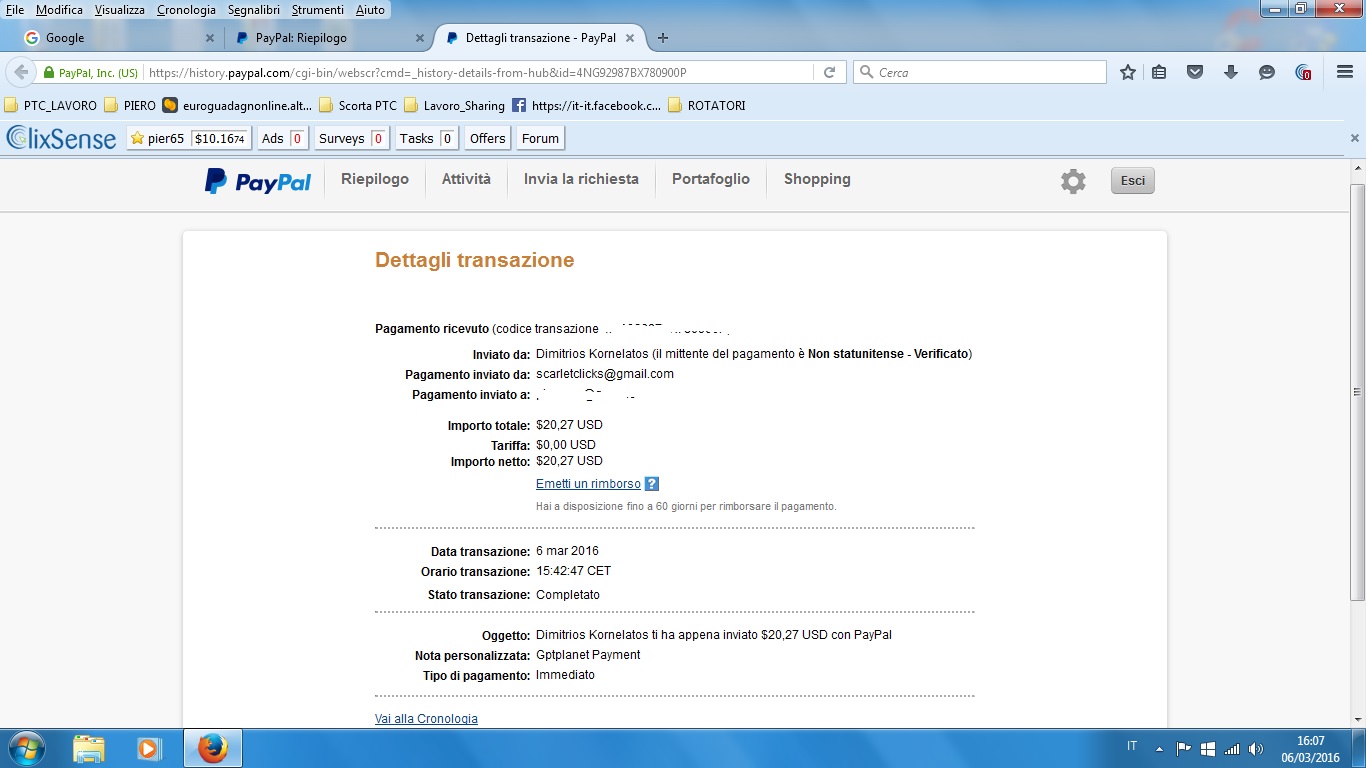
Task: Show hidden tray icons arrow
Action: tap(1159, 748)
